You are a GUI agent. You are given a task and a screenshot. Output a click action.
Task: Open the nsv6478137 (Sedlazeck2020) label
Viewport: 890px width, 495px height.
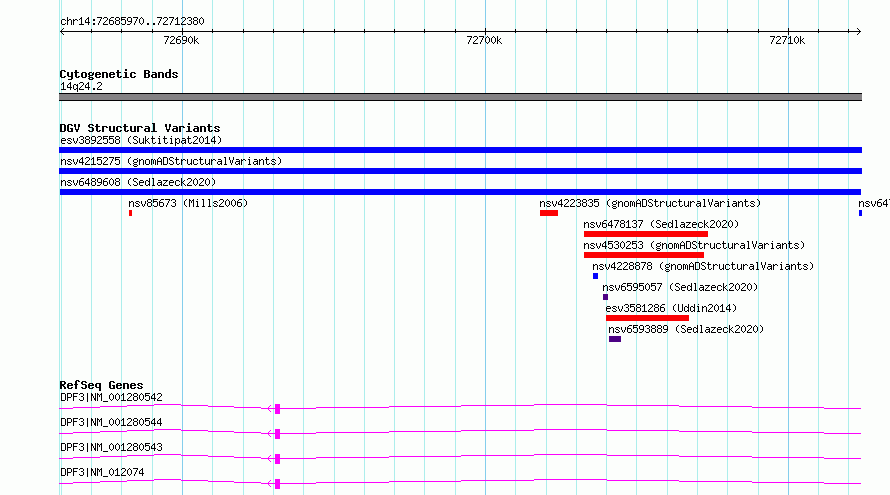[661, 224]
